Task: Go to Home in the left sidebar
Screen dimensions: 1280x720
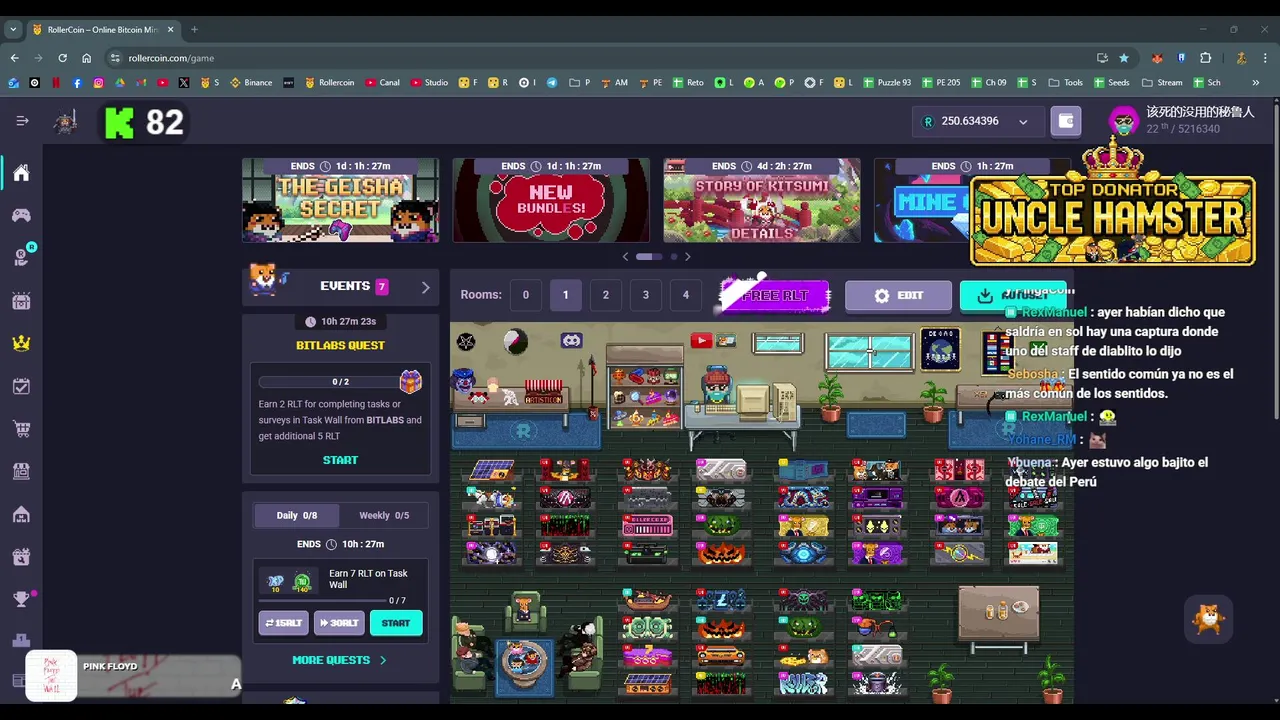Action: (x=21, y=173)
